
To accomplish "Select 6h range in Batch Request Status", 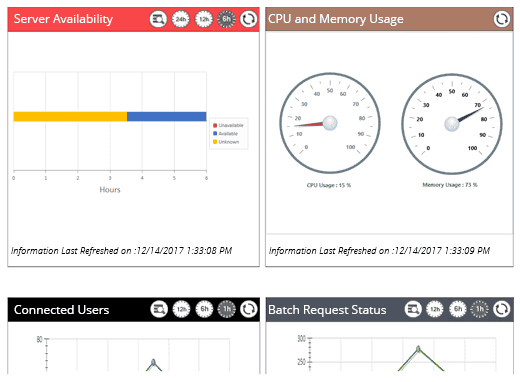I will 458,309.
